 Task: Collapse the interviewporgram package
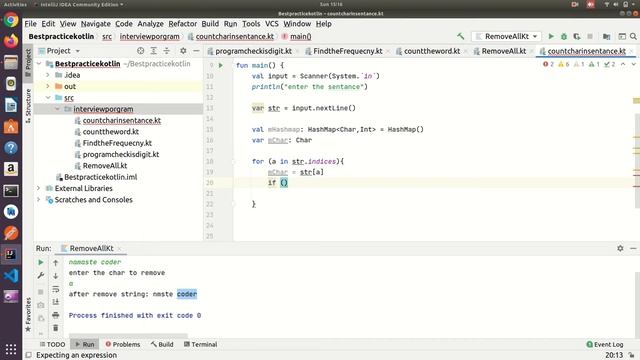[57, 109]
